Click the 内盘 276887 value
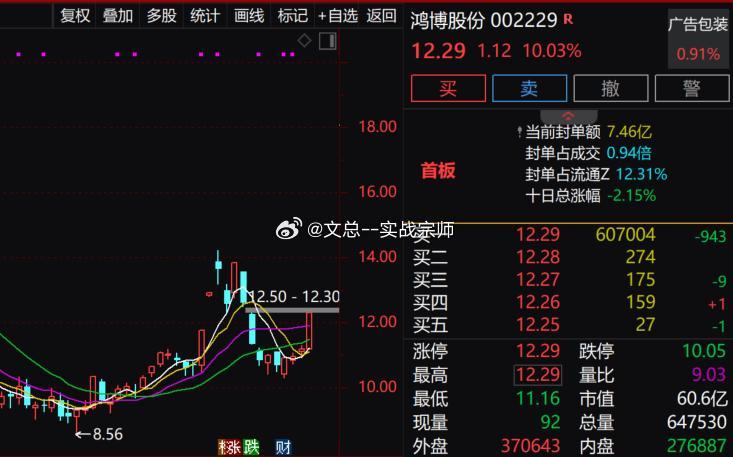 (x=697, y=446)
